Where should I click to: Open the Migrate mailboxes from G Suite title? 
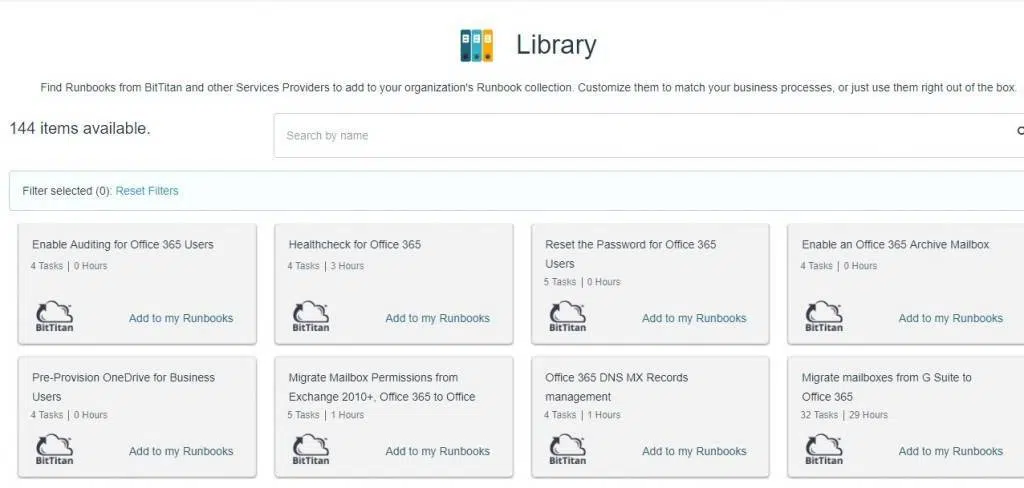(886, 378)
